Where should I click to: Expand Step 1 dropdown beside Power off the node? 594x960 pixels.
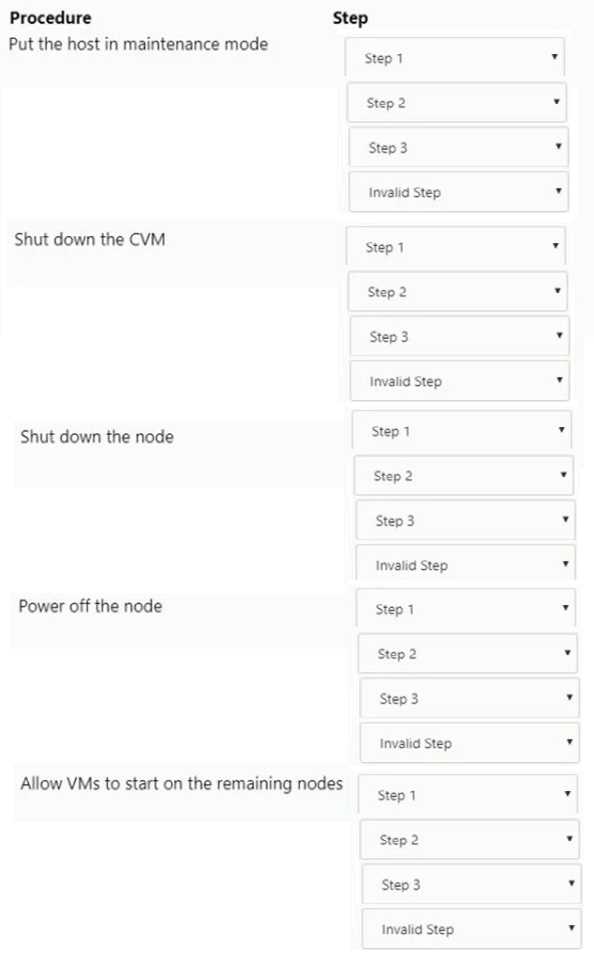[466, 609]
